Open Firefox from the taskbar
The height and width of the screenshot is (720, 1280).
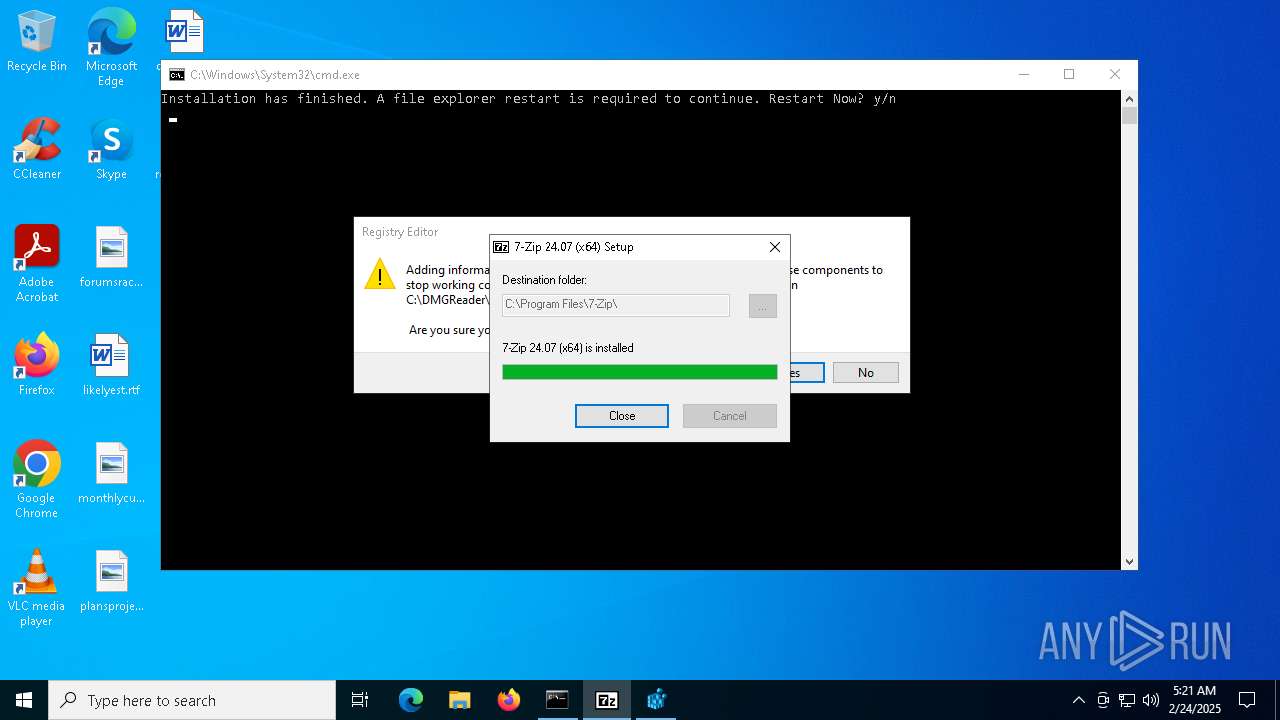508,700
